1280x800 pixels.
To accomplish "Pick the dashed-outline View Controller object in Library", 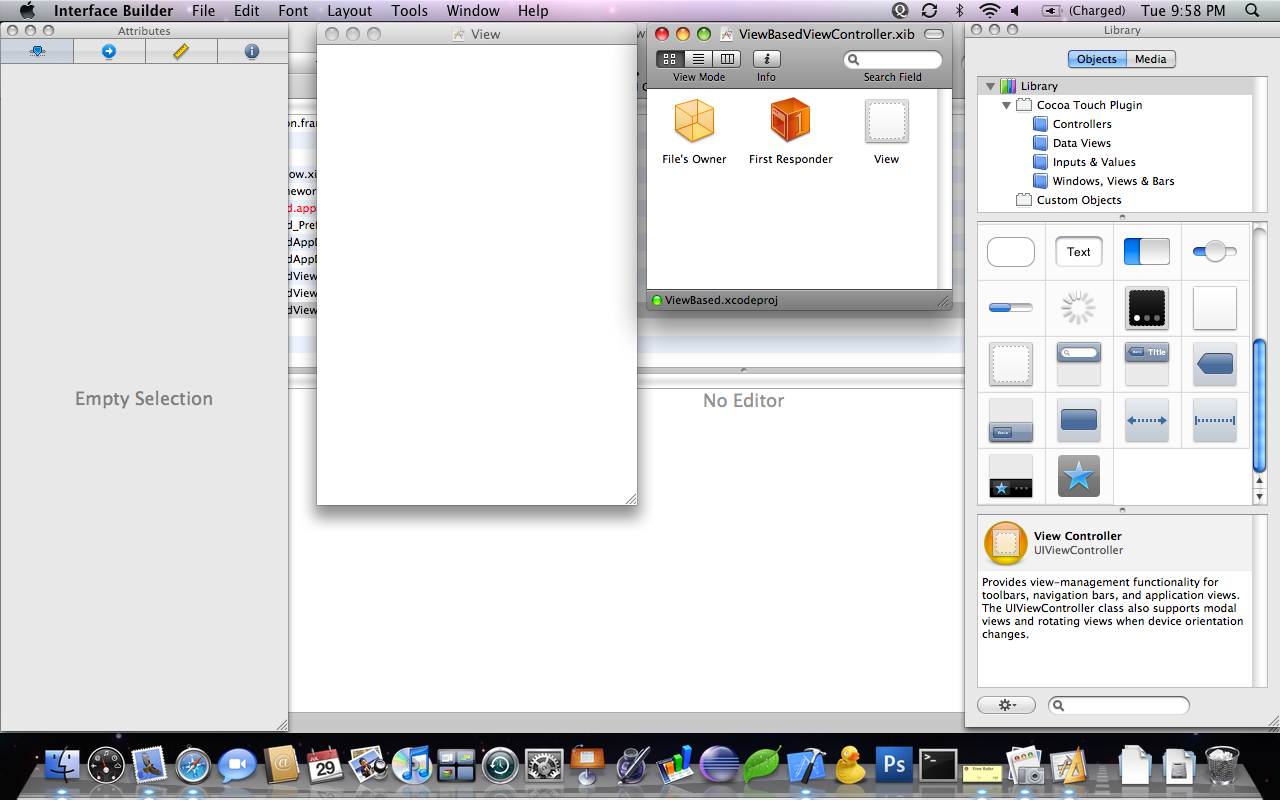I will (1011, 364).
